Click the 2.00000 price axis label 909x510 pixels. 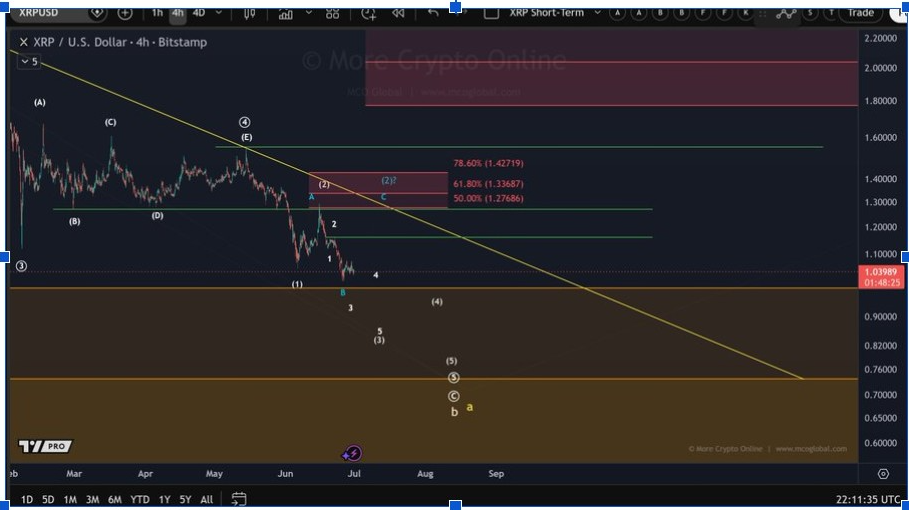[x=881, y=68]
